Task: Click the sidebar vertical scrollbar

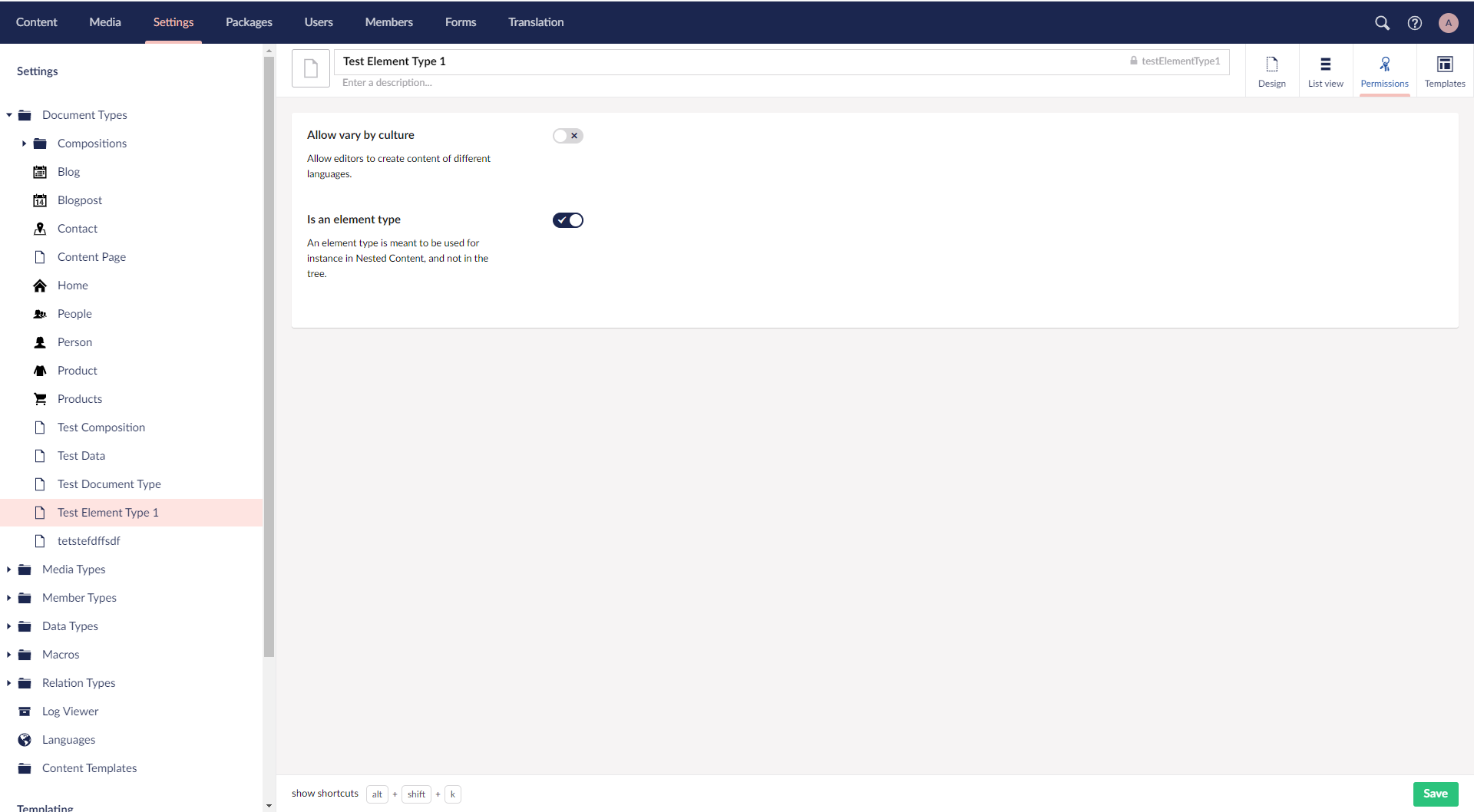Action: point(269,357)
